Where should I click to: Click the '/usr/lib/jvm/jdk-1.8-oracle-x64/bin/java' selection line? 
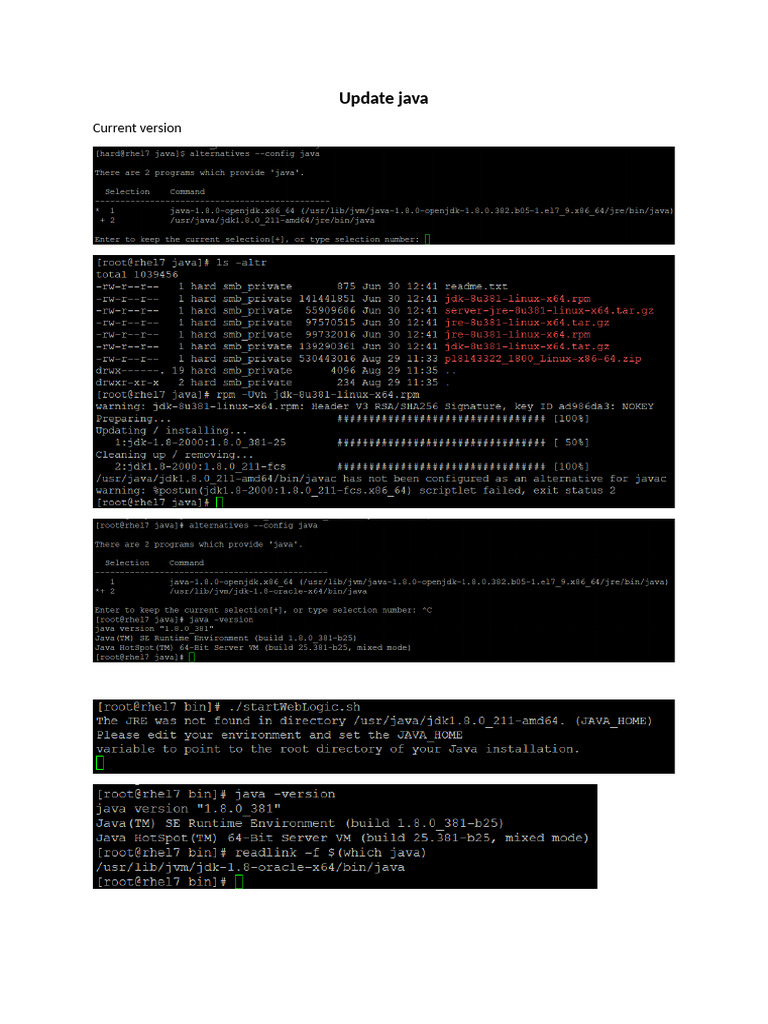pyautogui.click(x=268, y=591)
